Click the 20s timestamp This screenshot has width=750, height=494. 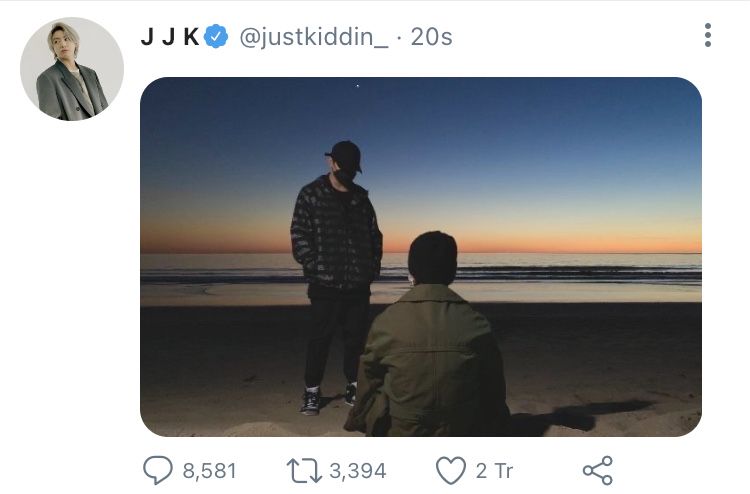431,37
